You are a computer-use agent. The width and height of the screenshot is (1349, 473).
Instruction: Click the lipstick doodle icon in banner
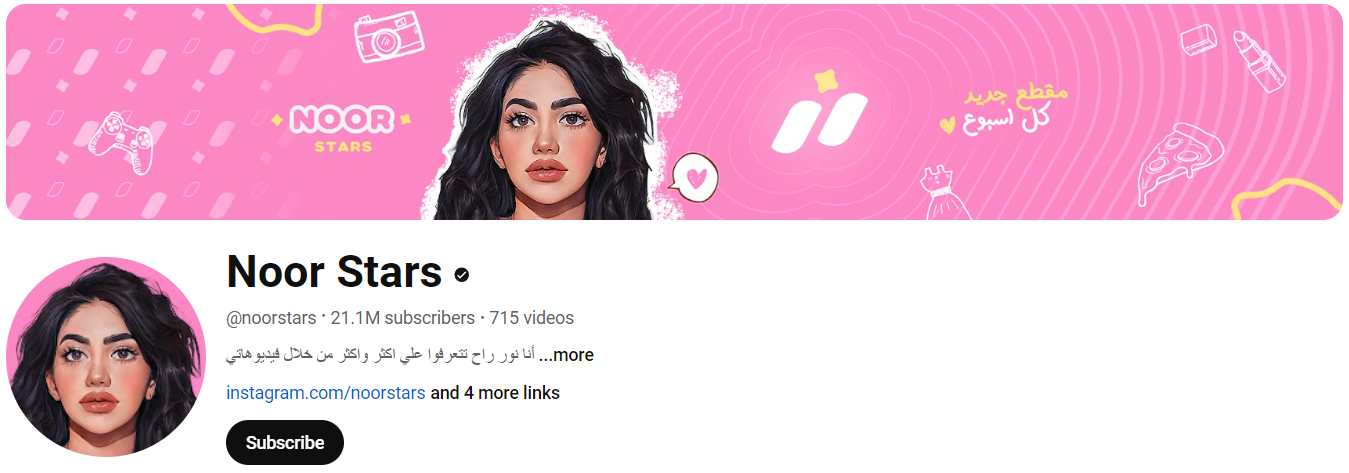1258,61
